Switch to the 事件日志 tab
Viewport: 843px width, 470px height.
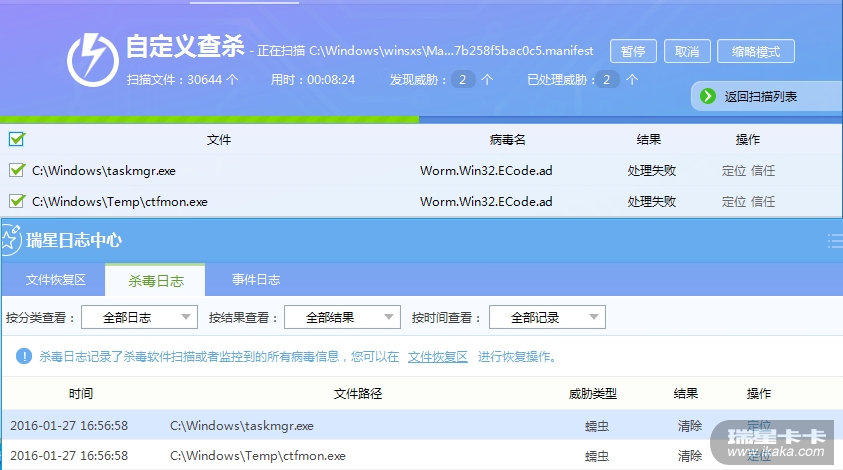point(256,280)
